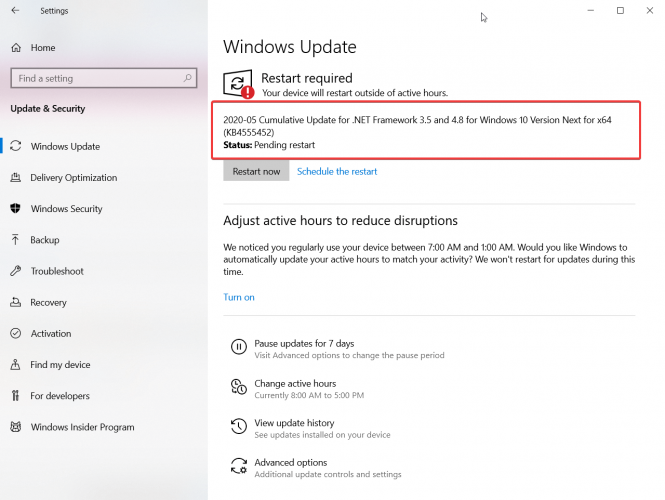Open the Home settings page
Screen dimensions: 665x500
pyautogui.click(x=43, y=47)
